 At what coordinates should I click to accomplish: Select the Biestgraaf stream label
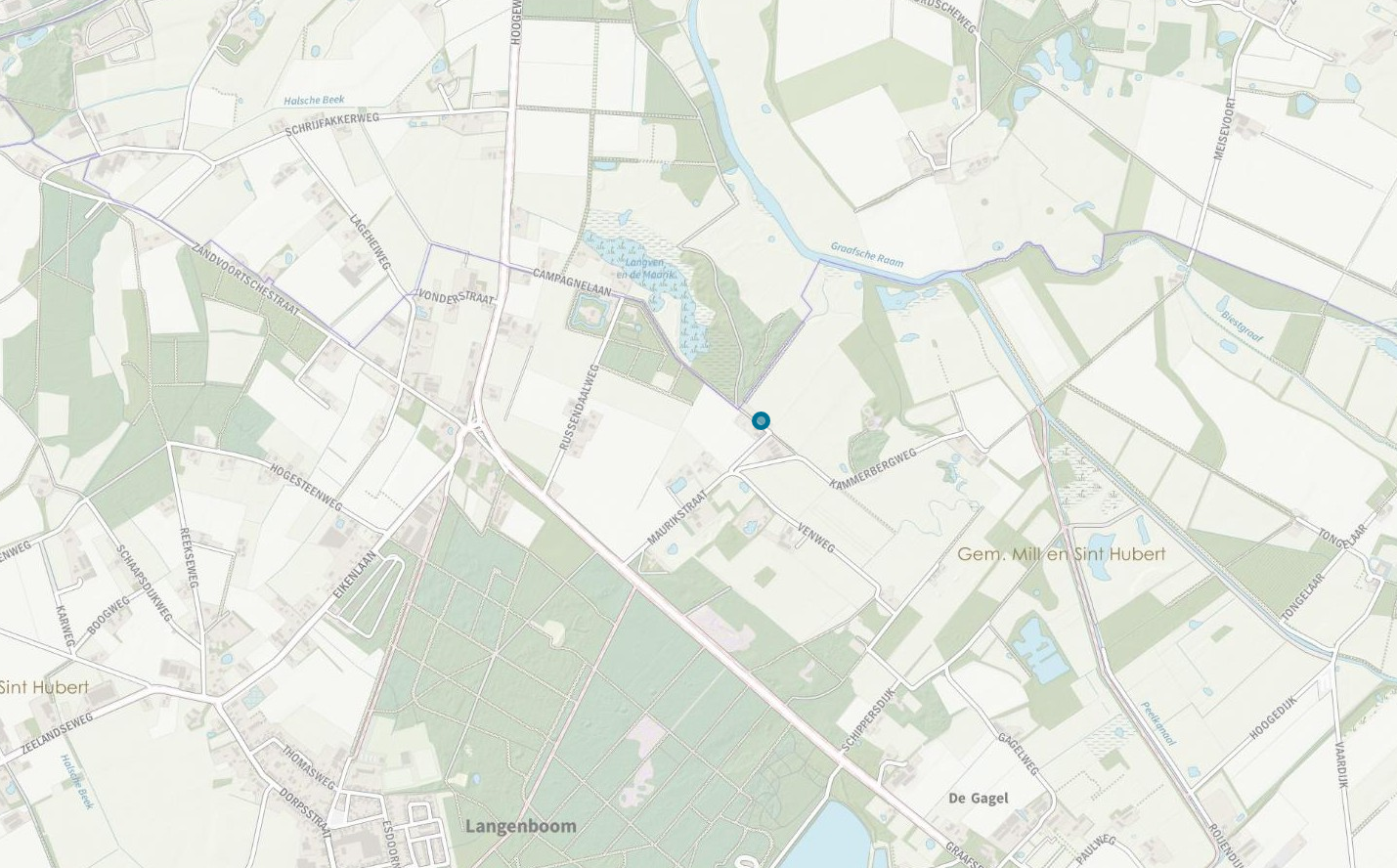[1242, 325]
